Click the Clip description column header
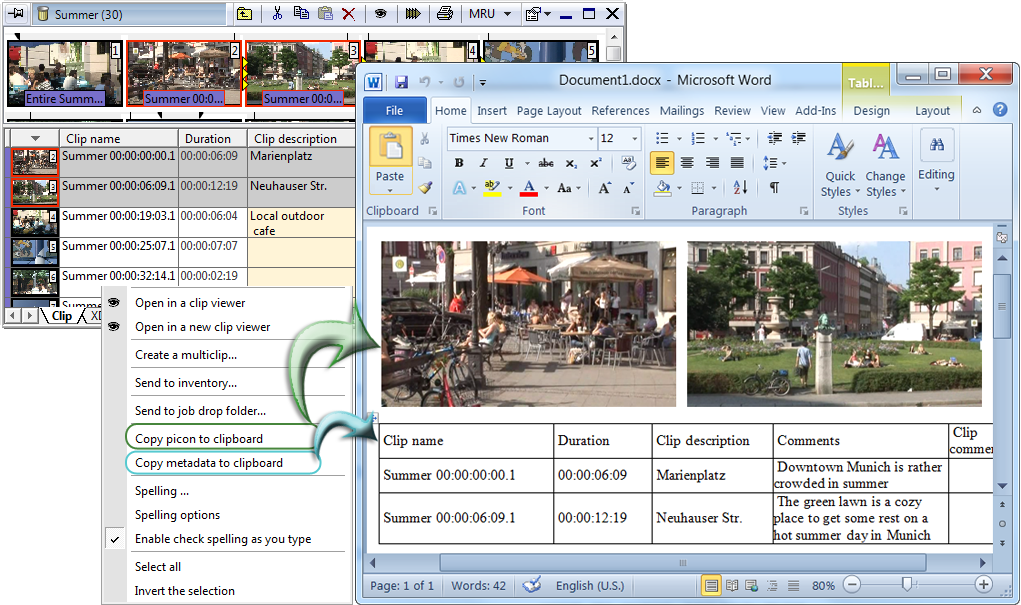This screenshot has width=1021, height=605. click(301, 138)
